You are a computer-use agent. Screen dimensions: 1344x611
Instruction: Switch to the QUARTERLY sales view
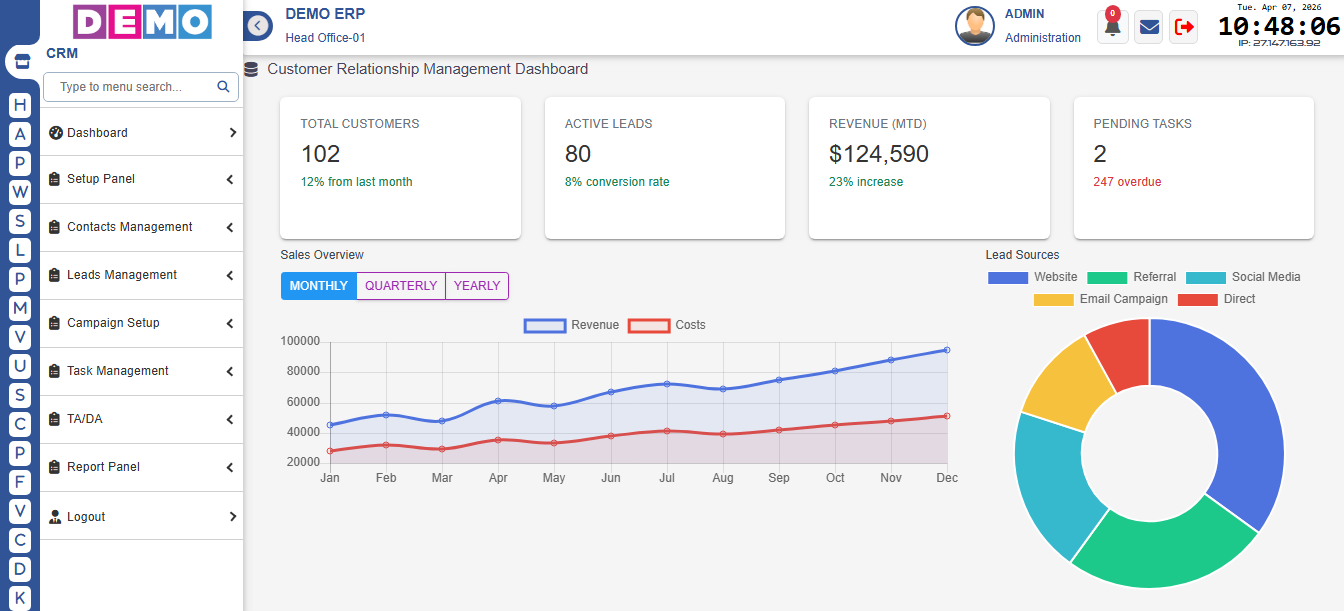[x=401, y=286]
